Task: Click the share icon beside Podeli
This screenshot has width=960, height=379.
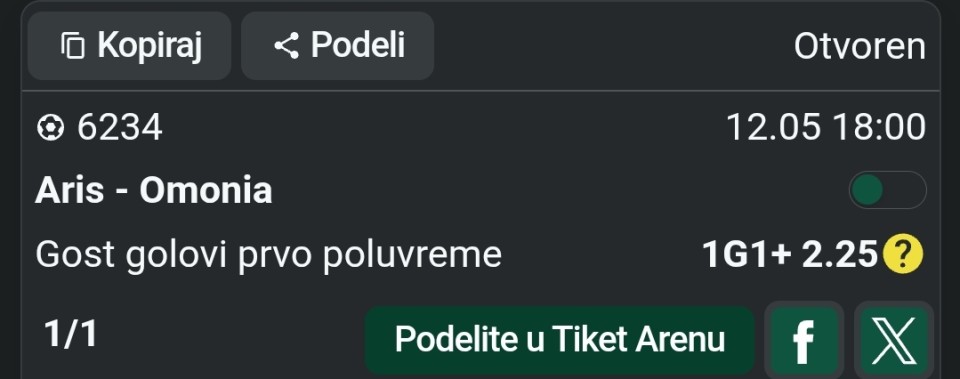Action: [286, 46]
